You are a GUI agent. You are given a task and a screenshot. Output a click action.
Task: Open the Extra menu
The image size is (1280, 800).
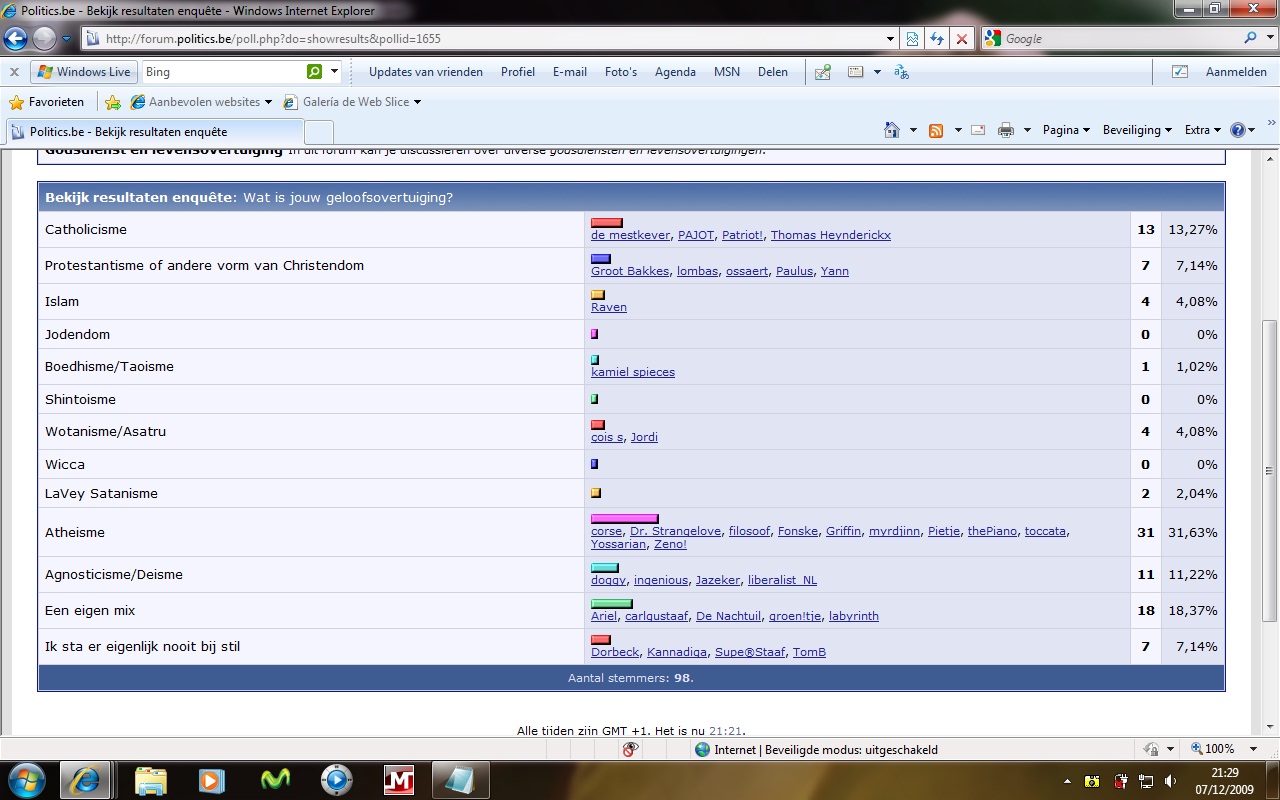click(x=1202, y=130)
